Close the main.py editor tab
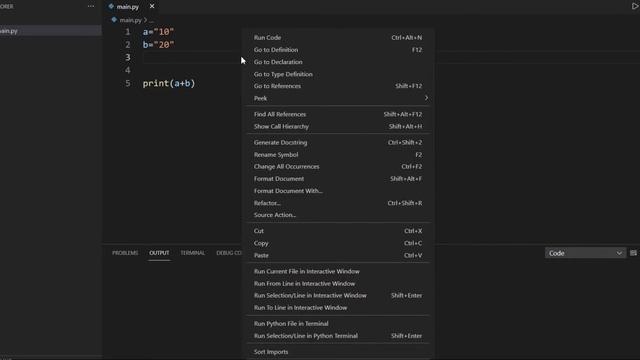The image size is (640, 360). [x=152, y=6]
